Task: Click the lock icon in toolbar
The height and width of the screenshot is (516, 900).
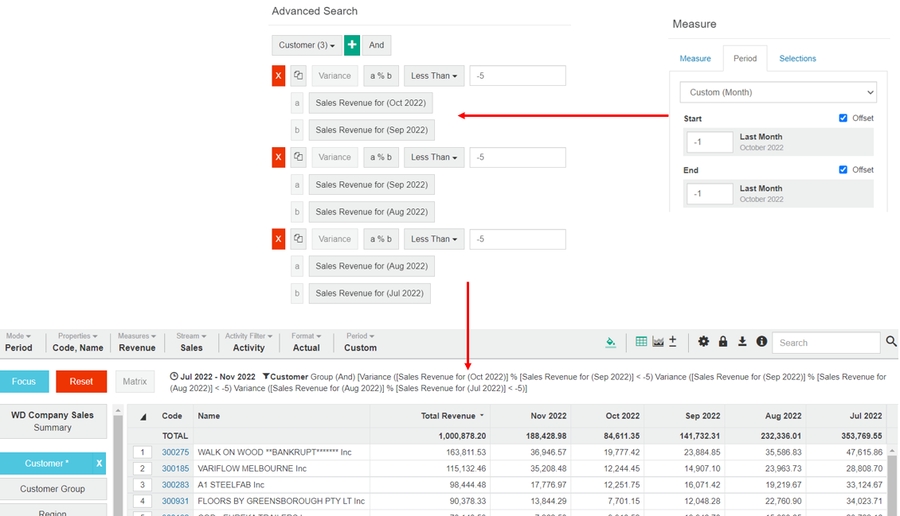Action: pos(723,342)
